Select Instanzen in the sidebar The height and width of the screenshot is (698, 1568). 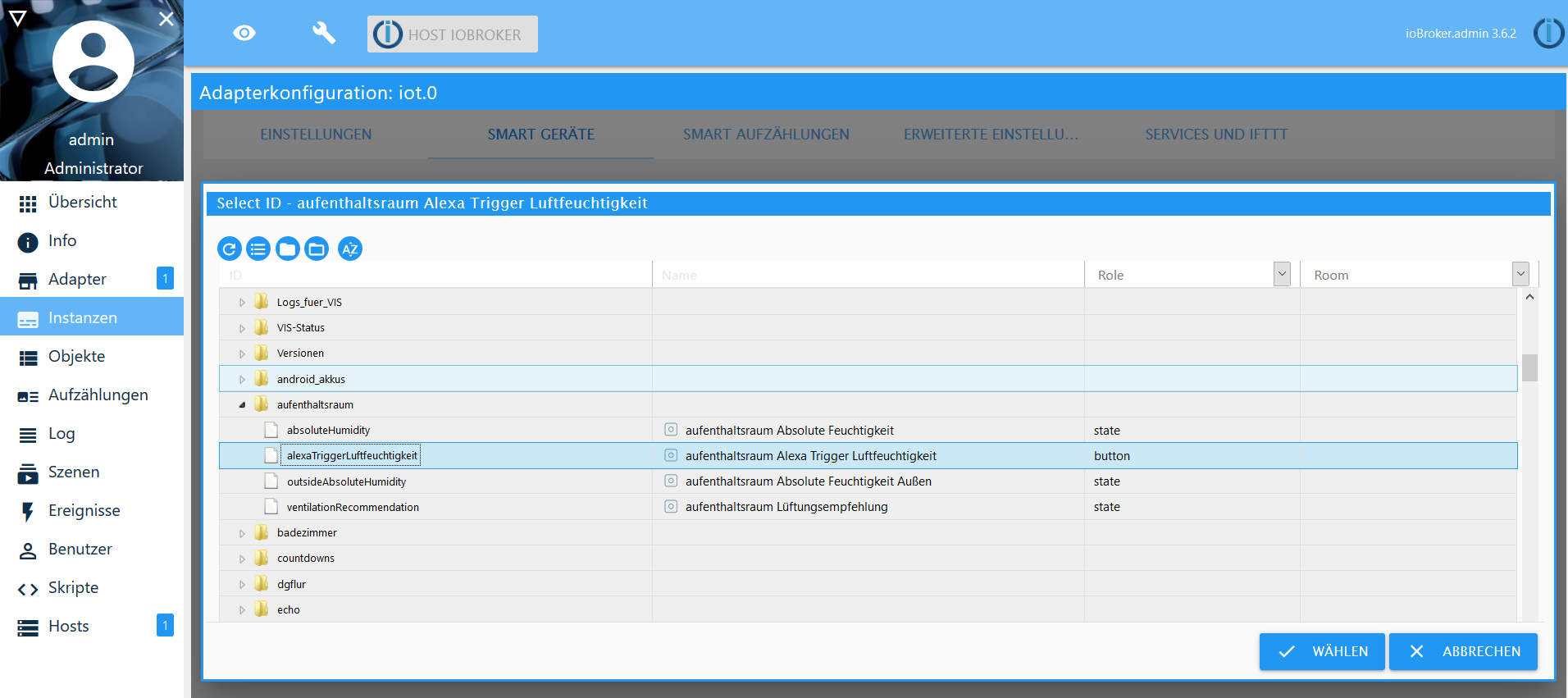tap(92, 317)
